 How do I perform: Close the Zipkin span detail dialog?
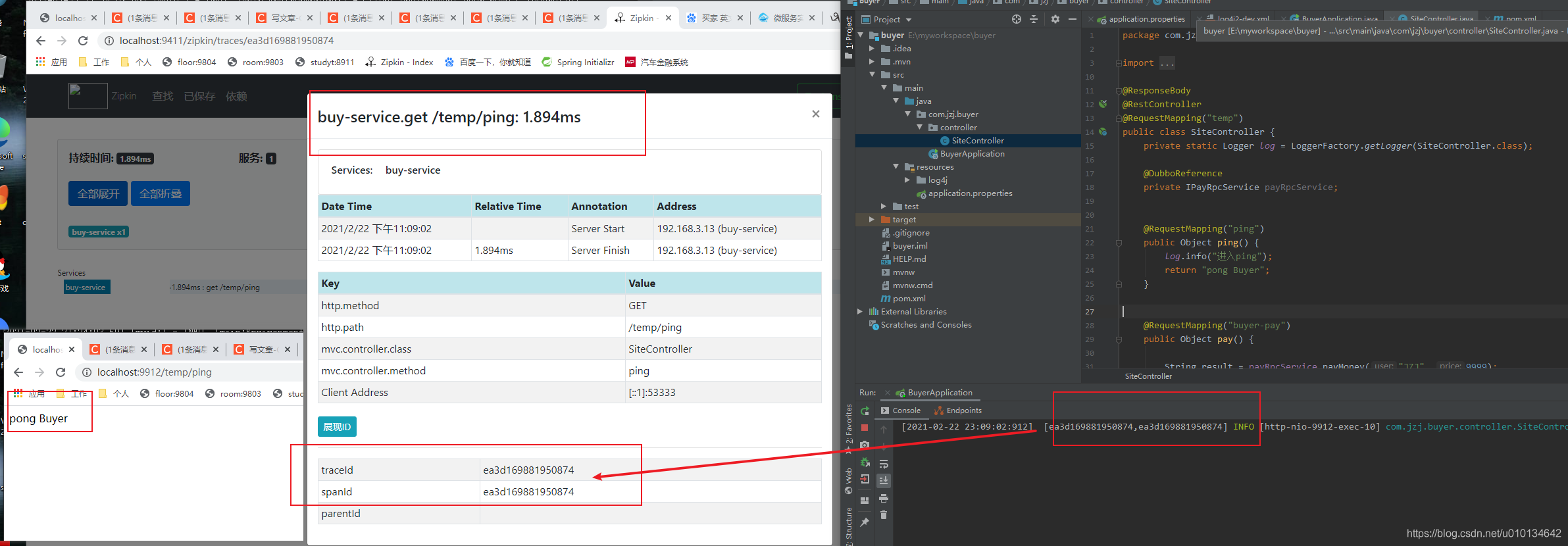[815, 114]
